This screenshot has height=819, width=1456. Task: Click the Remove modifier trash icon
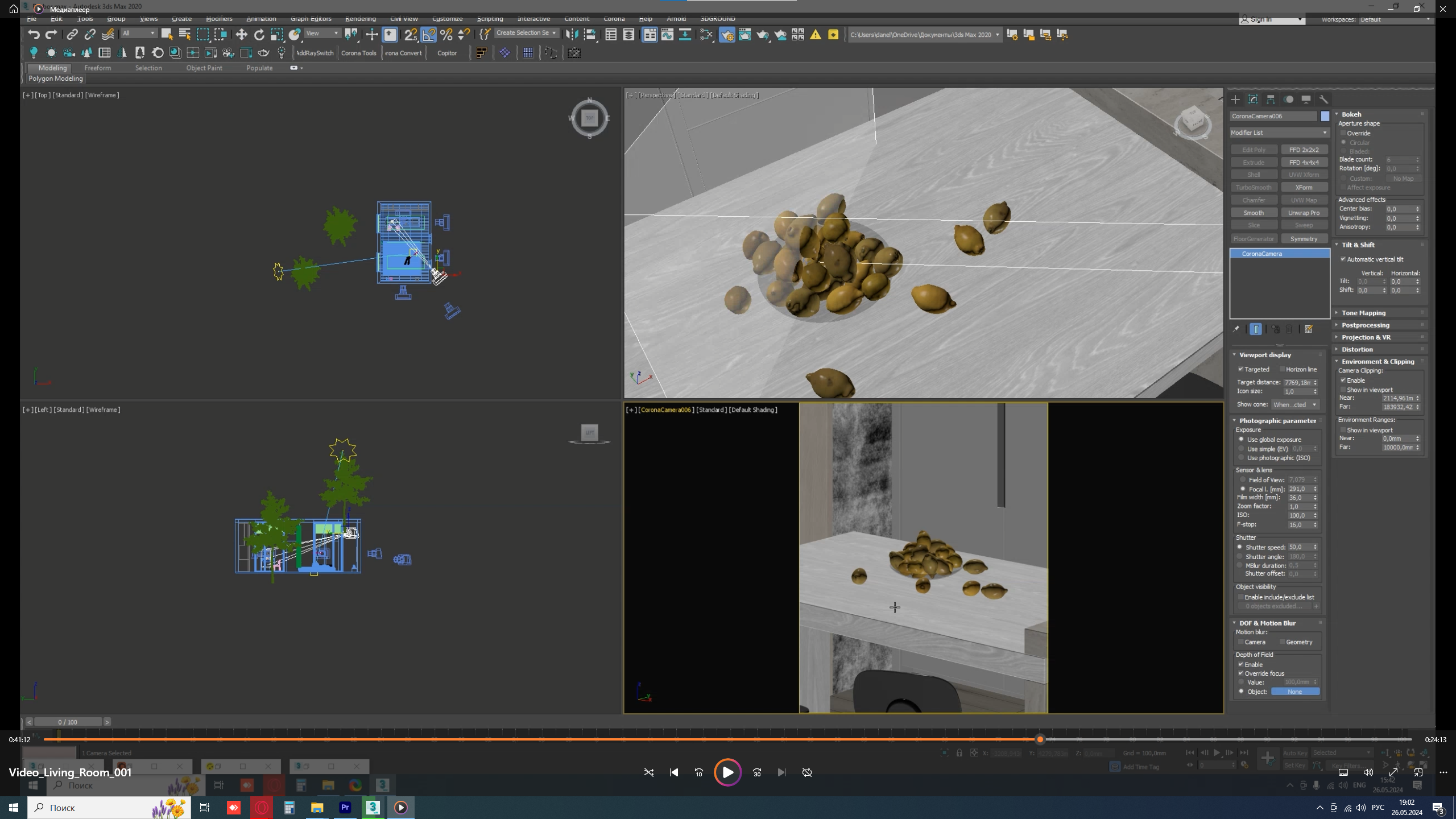(1288, 329)
